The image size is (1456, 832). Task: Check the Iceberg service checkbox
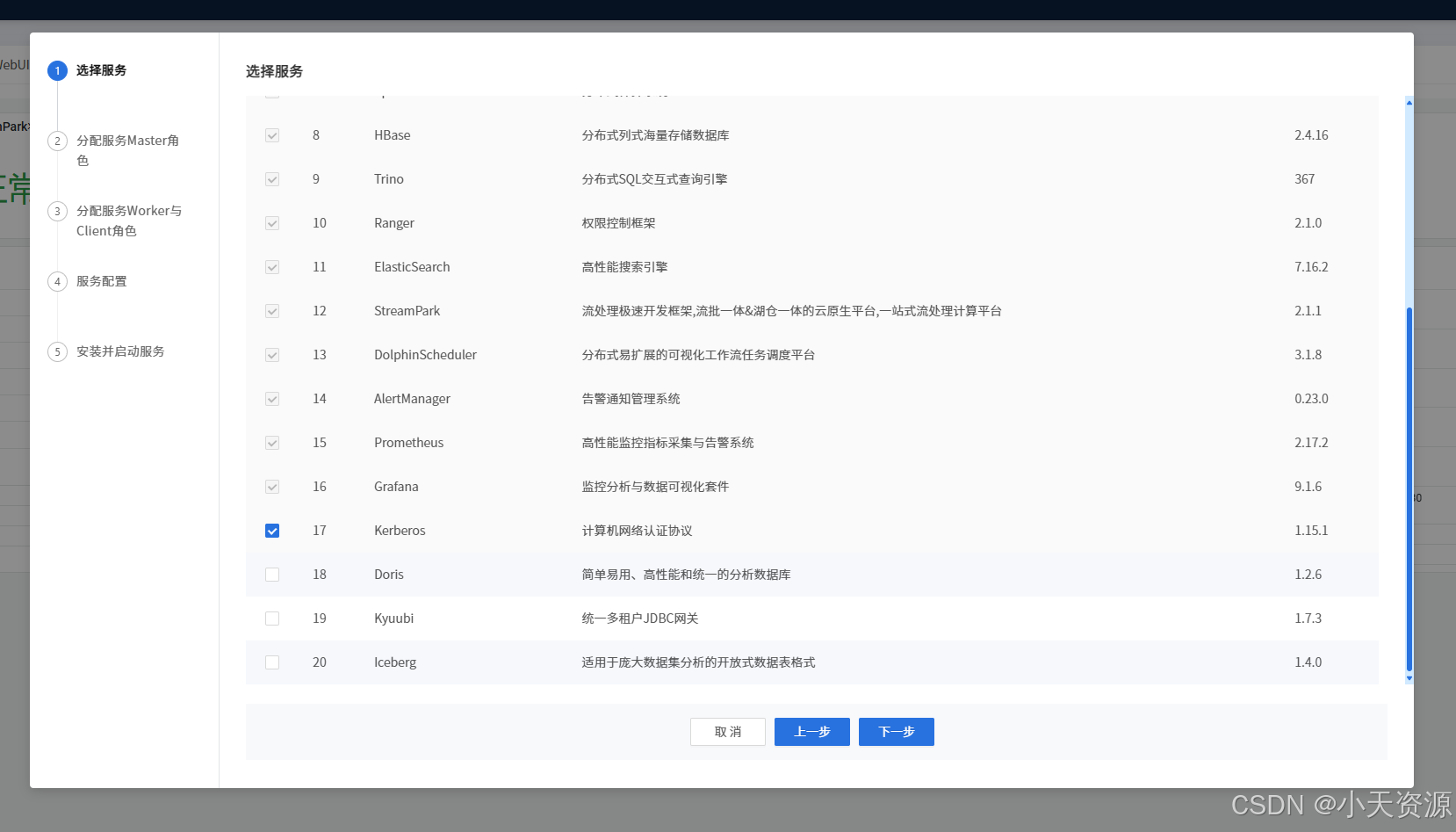272,662
